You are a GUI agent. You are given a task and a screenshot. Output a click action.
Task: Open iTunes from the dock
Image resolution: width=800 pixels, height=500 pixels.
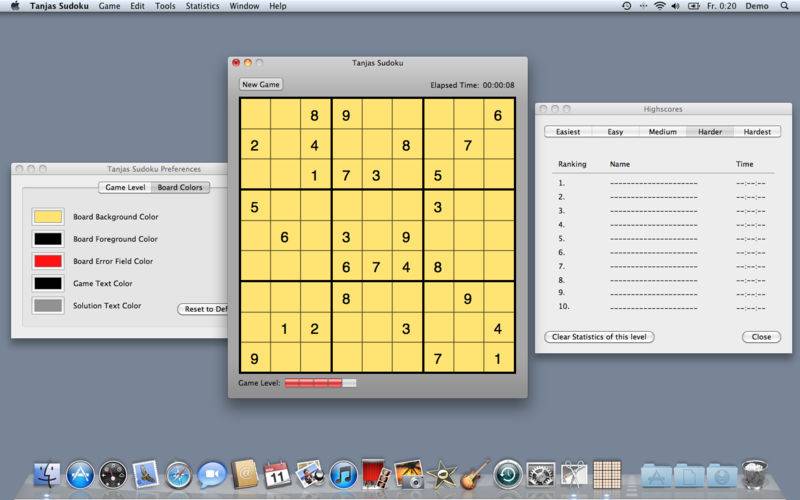pos(343,475)
